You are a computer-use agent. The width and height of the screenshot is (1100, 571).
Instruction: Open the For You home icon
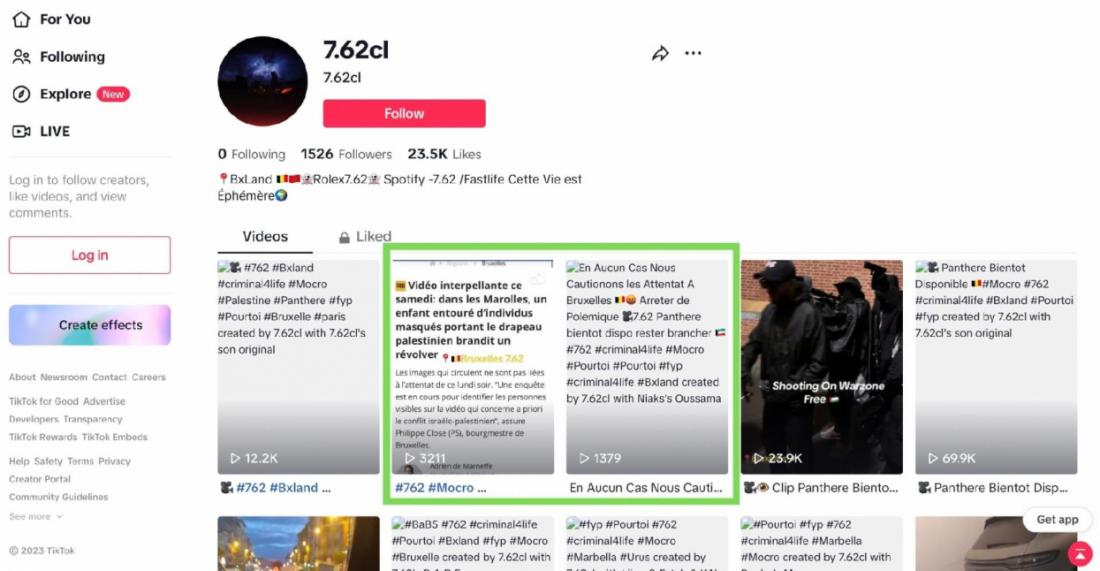[x=22, y=19]
